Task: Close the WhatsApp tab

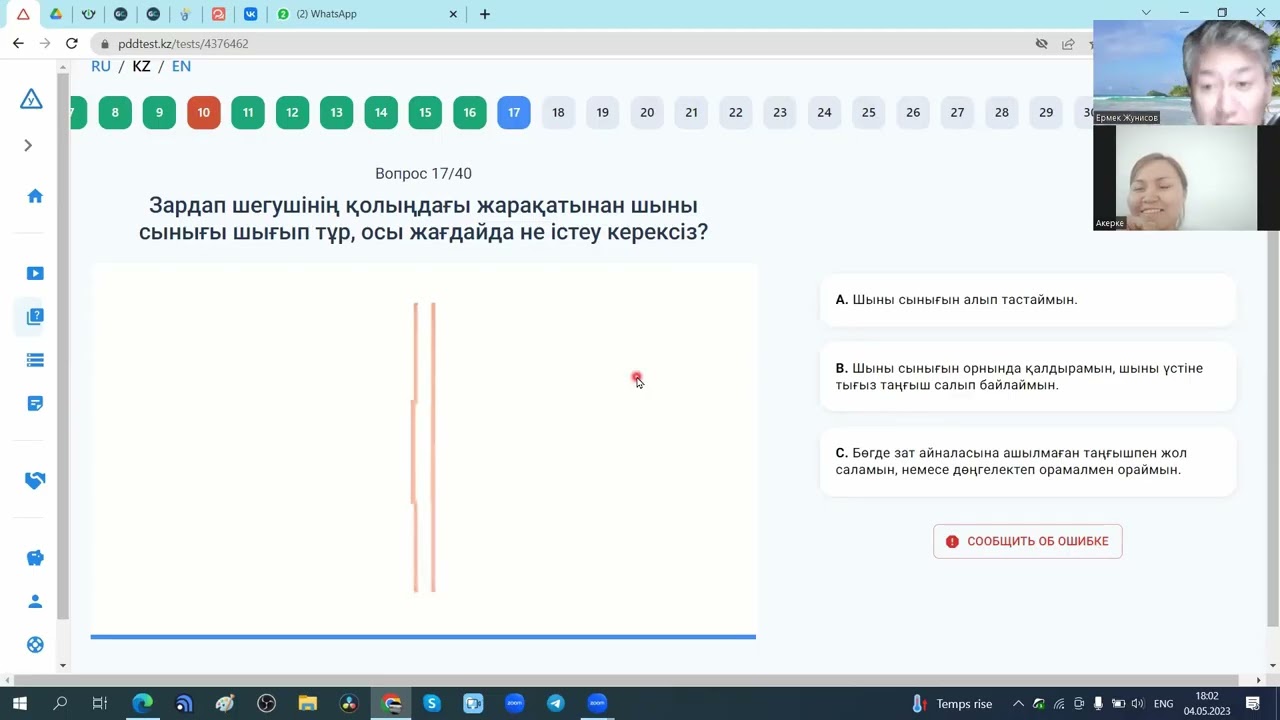Action: click(453, 14)
